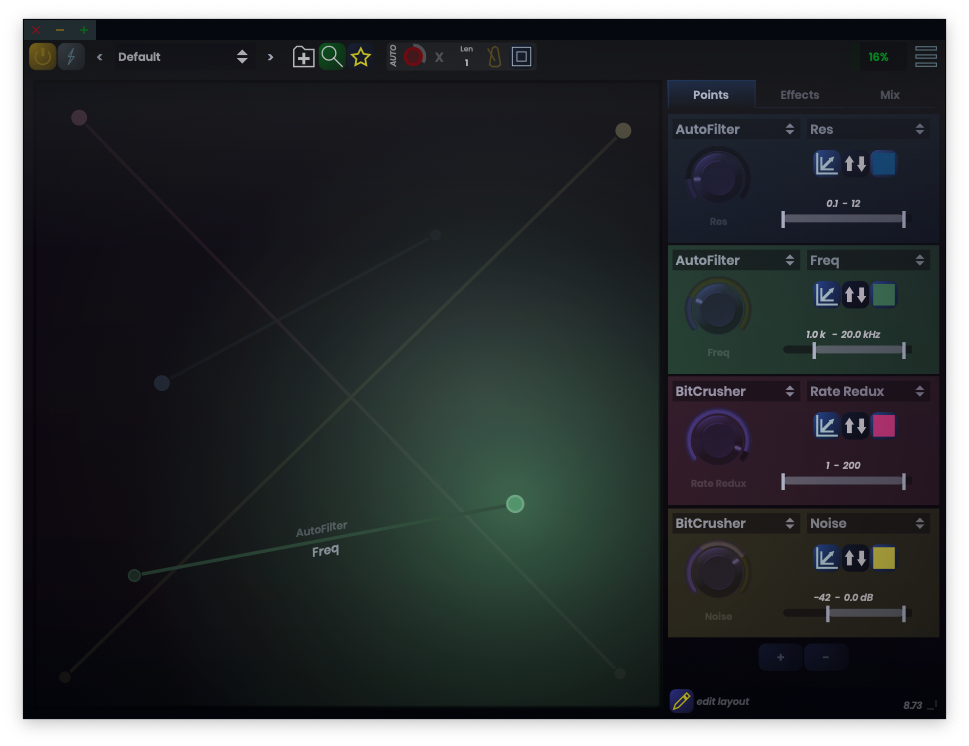The height and width of the screenshot is (746, 969).
Task: Toggle the yellow power button
Action: click(42, 57)
